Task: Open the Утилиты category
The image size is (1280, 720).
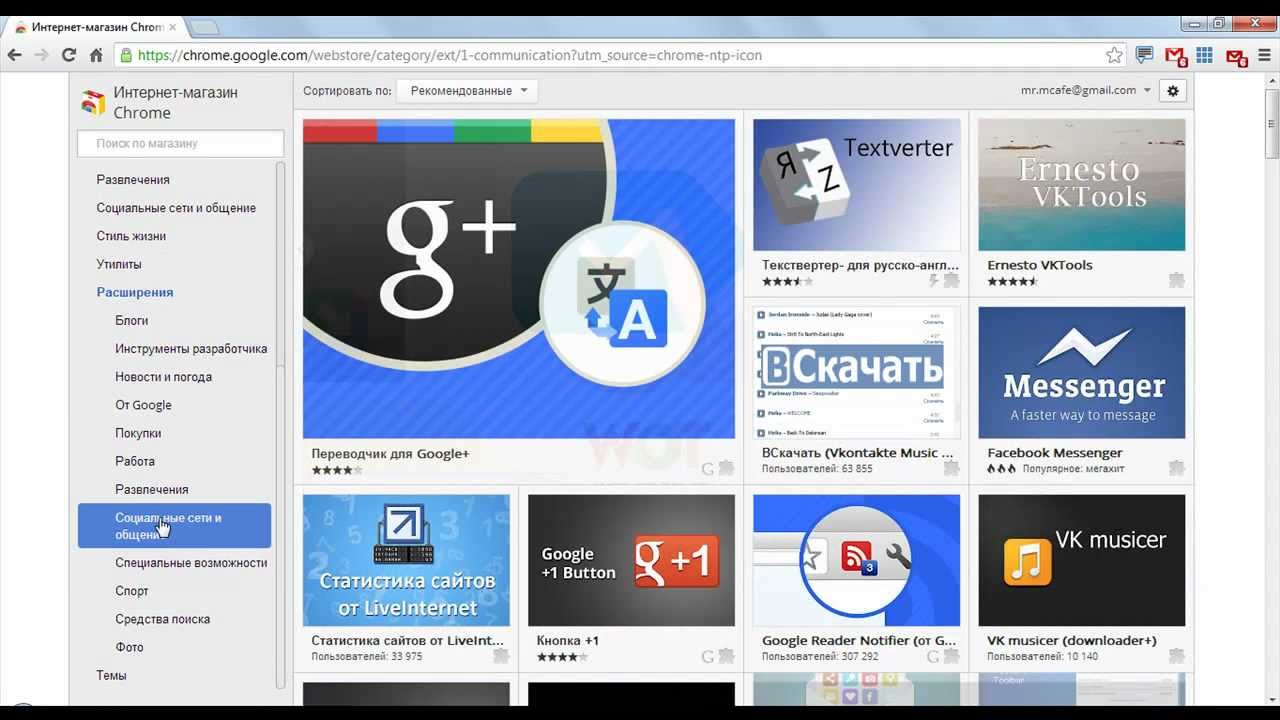Action: pos(119,264)
